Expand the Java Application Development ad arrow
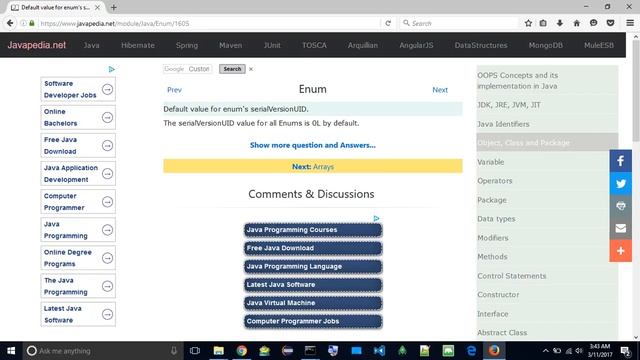The height and width of the screenshot is (360, 640). pyautogui.click(x=107, y=174)
